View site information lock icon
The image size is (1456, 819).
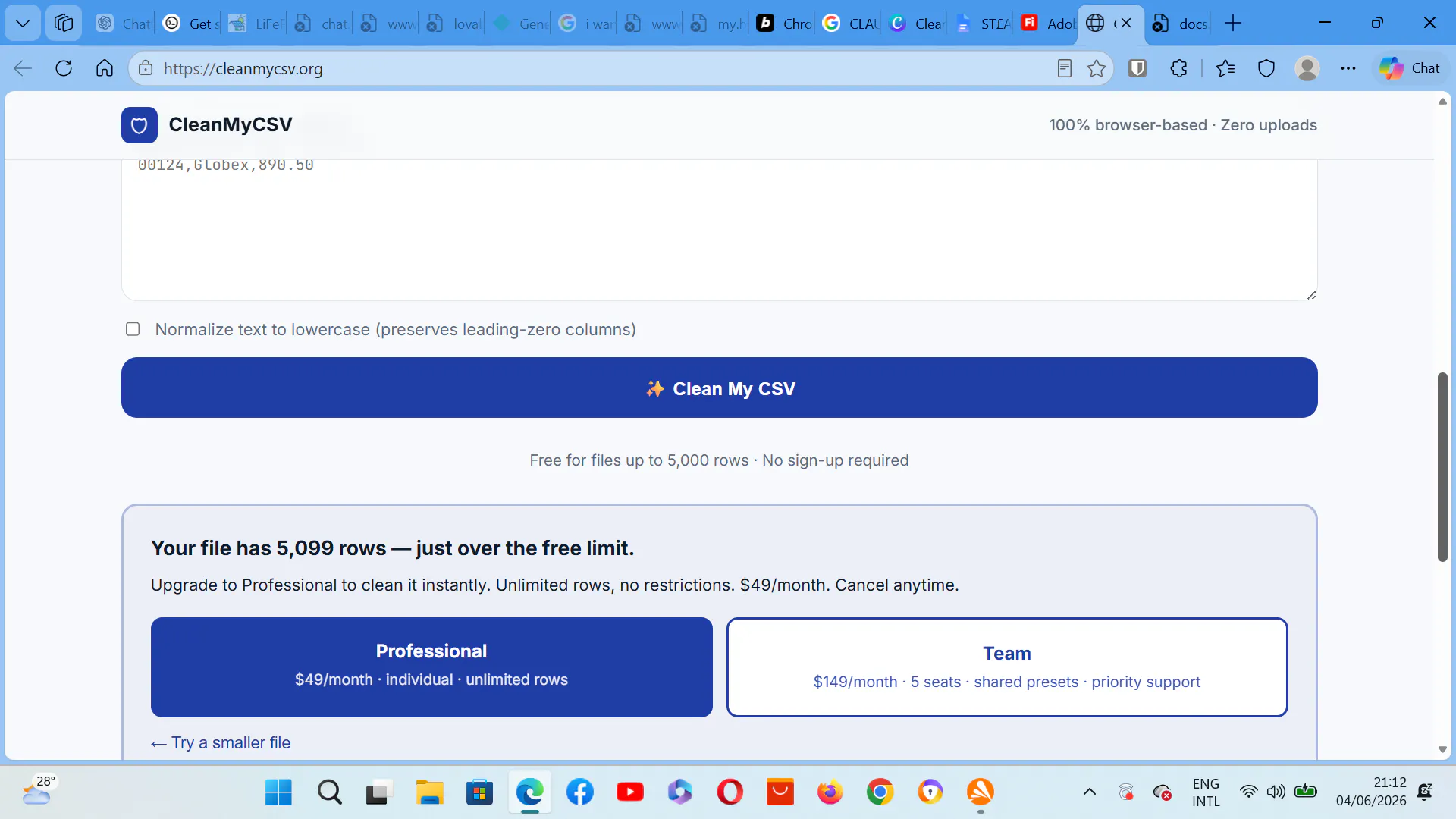point(145,68)
